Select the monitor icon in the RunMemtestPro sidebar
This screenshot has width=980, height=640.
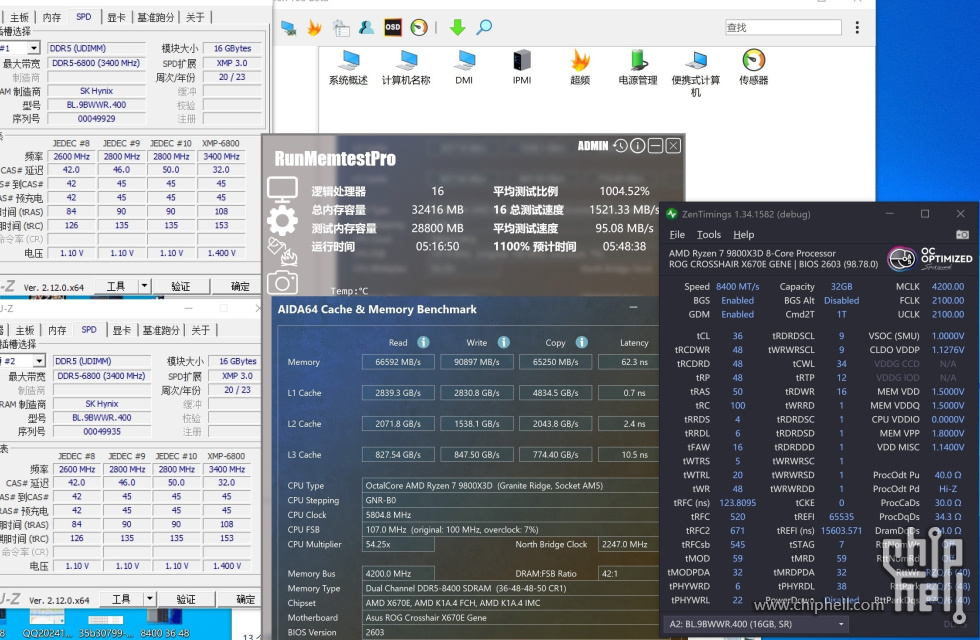coord(282,190)
